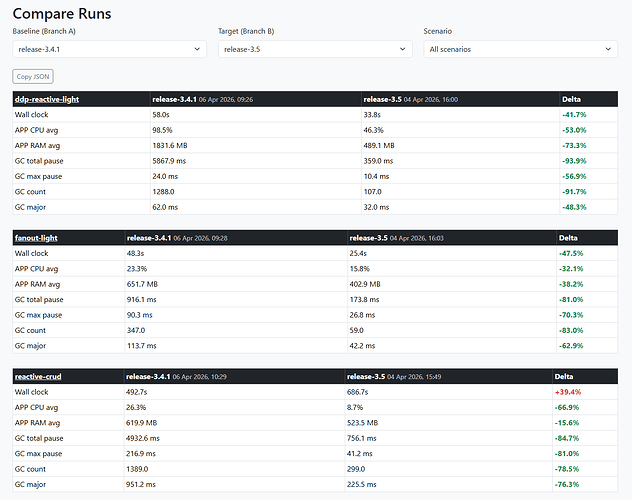Image resolution: width=632 pixels, height=500 pixels.
Task: Click the -93.9% GC total pause delta
Action: pos(573,160)
